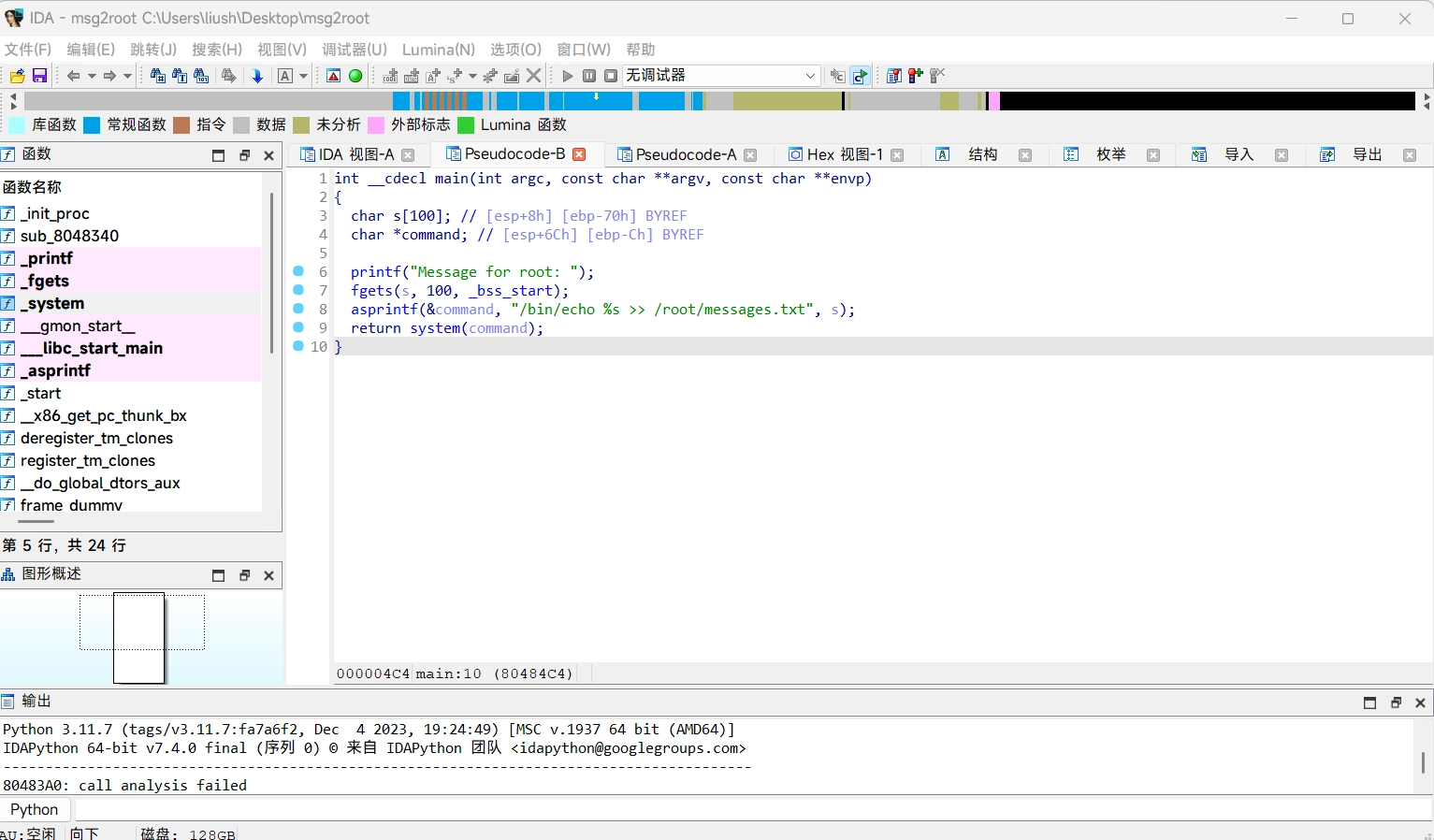Jump back with the left arrow icon
The image size is (1434, 840).
click(x=73, y=76)
